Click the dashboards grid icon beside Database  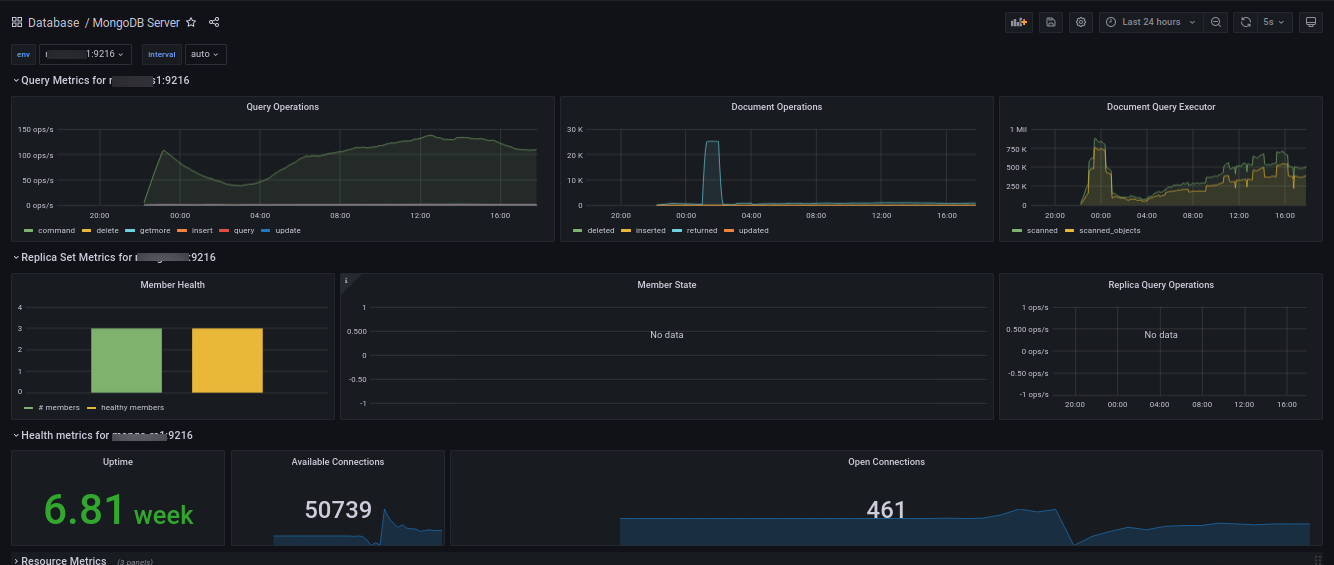click(17, 22)
